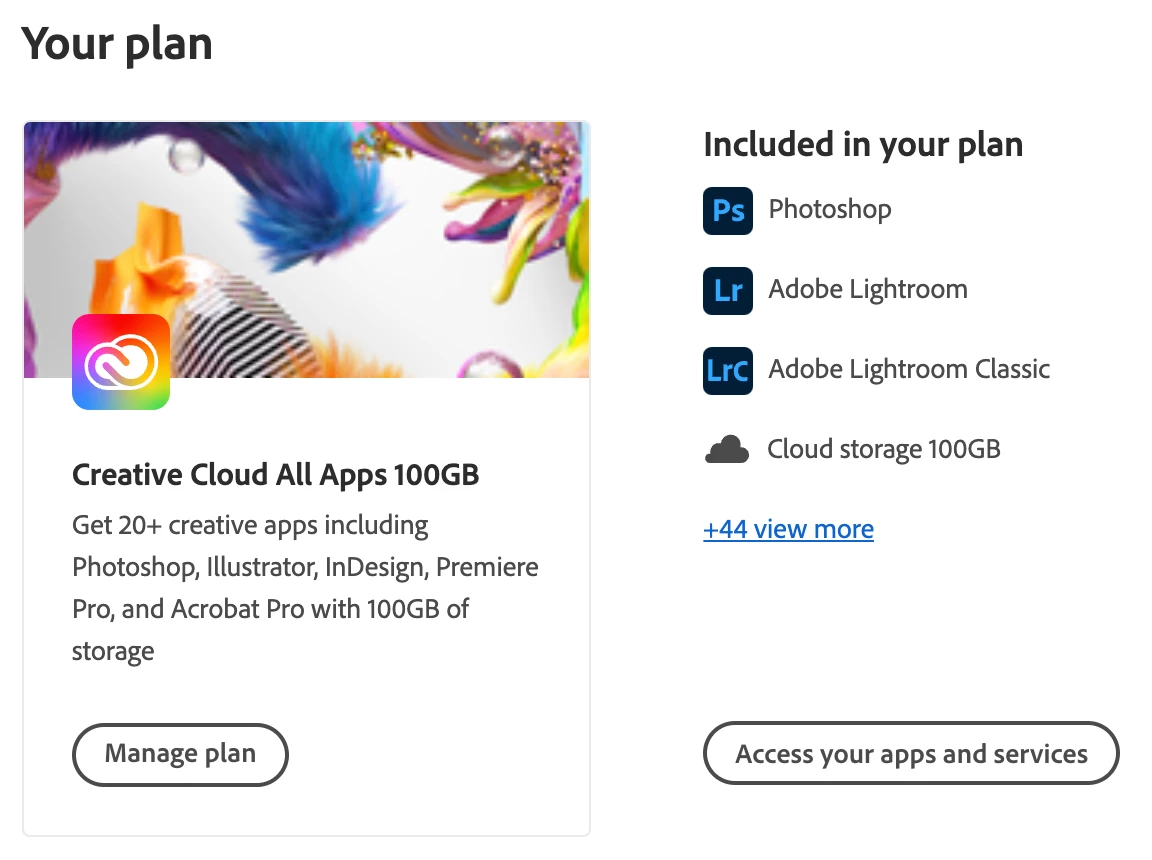This screenshot has height=860, width=1152.
Task: Expand the +44 view more link
Action: 788,529
